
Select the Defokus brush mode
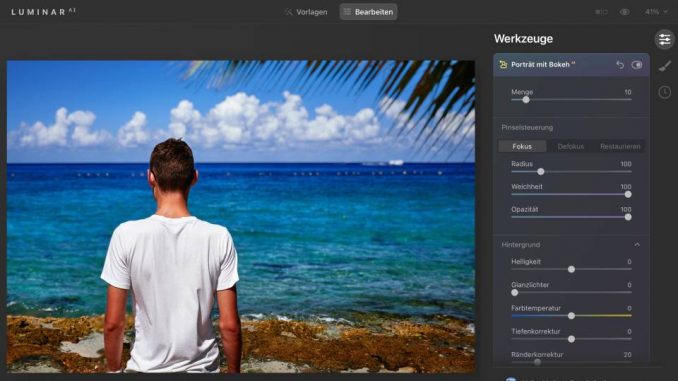pos(571,147)
